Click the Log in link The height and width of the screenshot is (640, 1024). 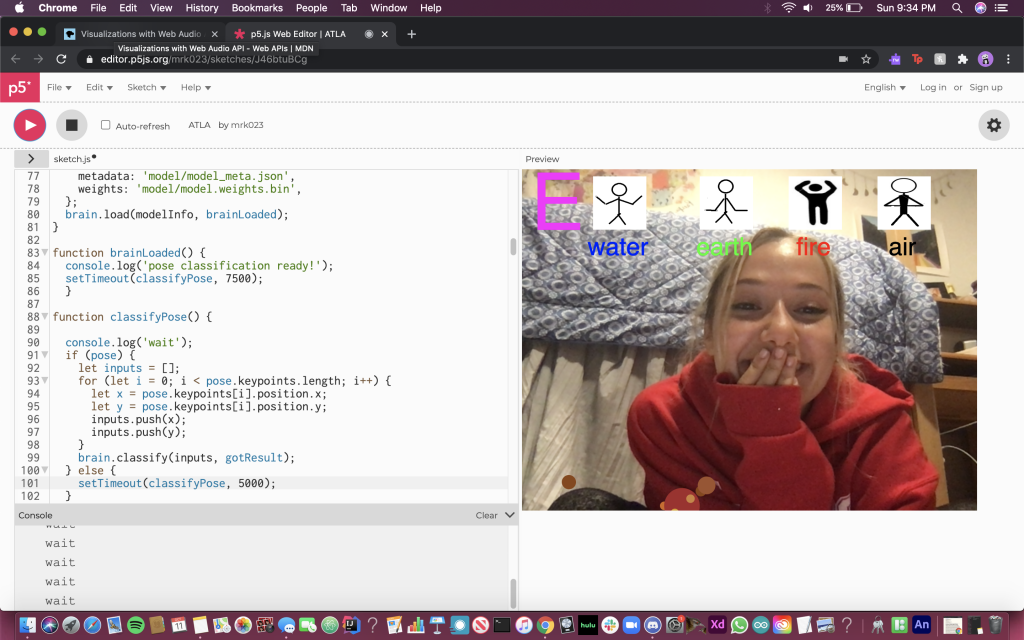point(933,88)
